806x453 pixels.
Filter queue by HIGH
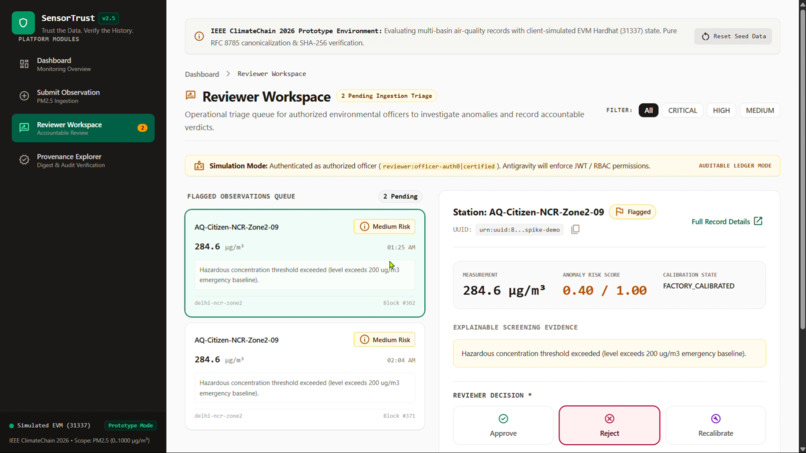pos(721,111)
